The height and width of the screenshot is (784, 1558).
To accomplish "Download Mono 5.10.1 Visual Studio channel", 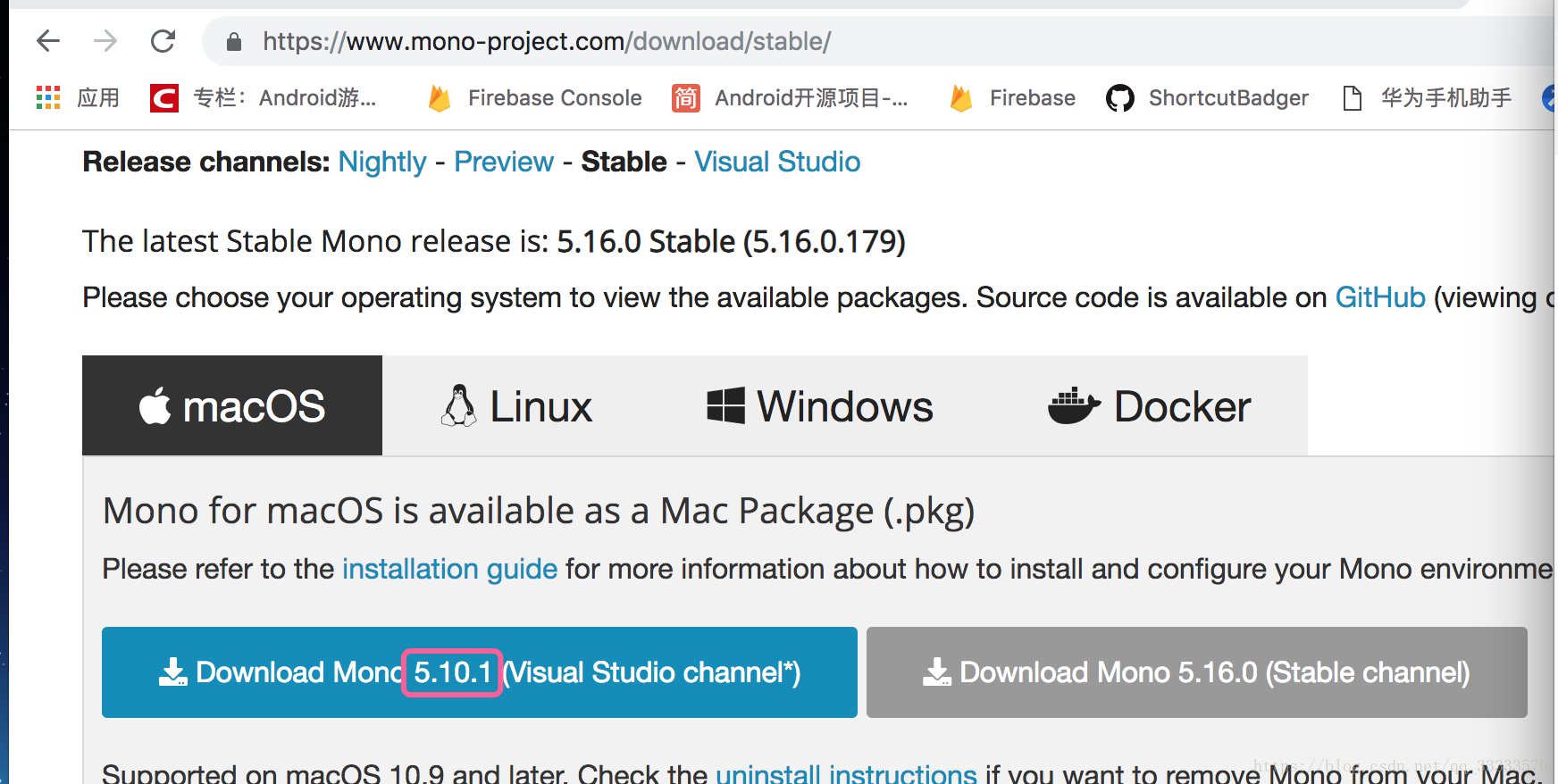I will (480, 672).
